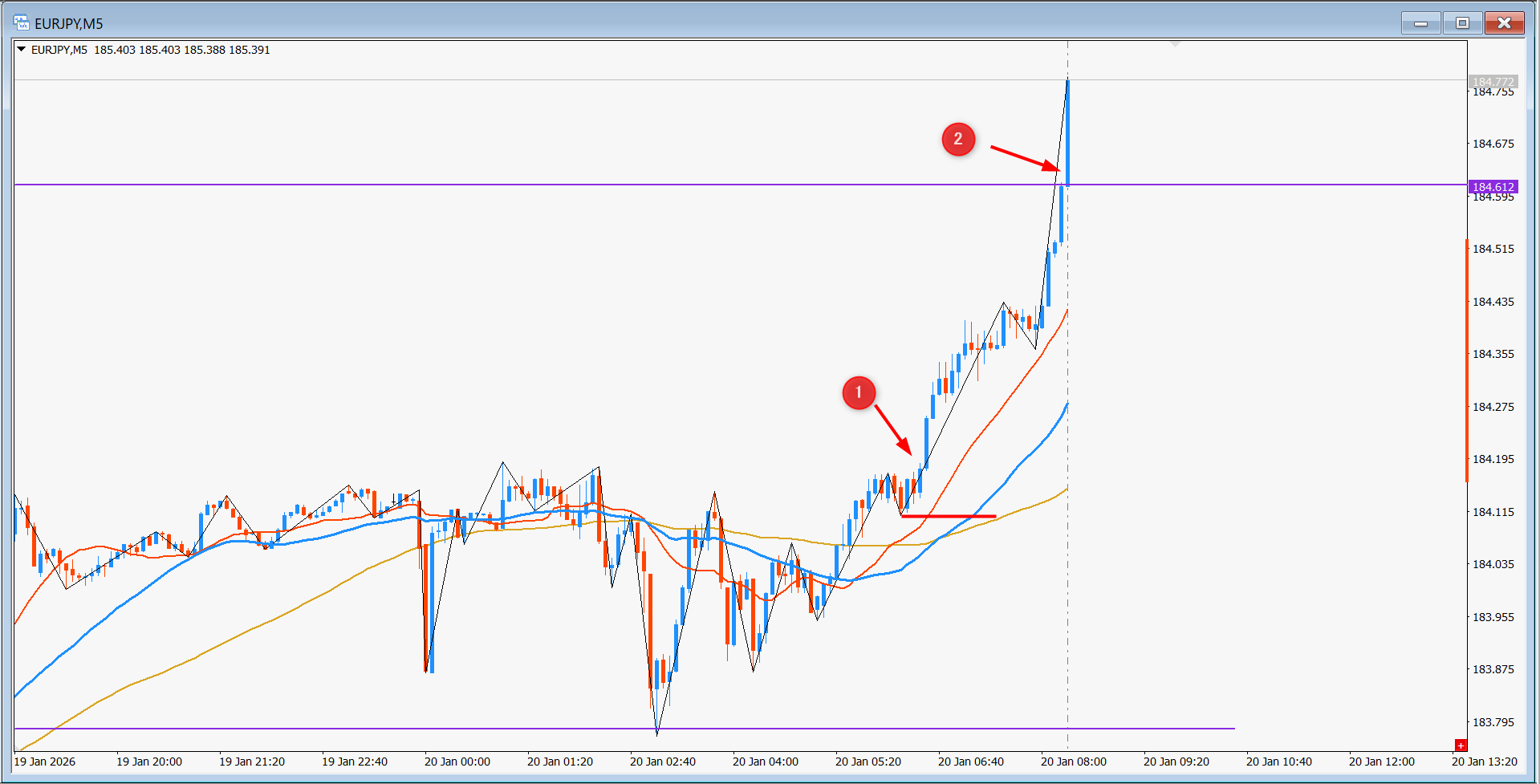This screenshot has height=784, width=1540.
Task: Close the EURJPY,M5 chart window
Action: [1504, 23]
